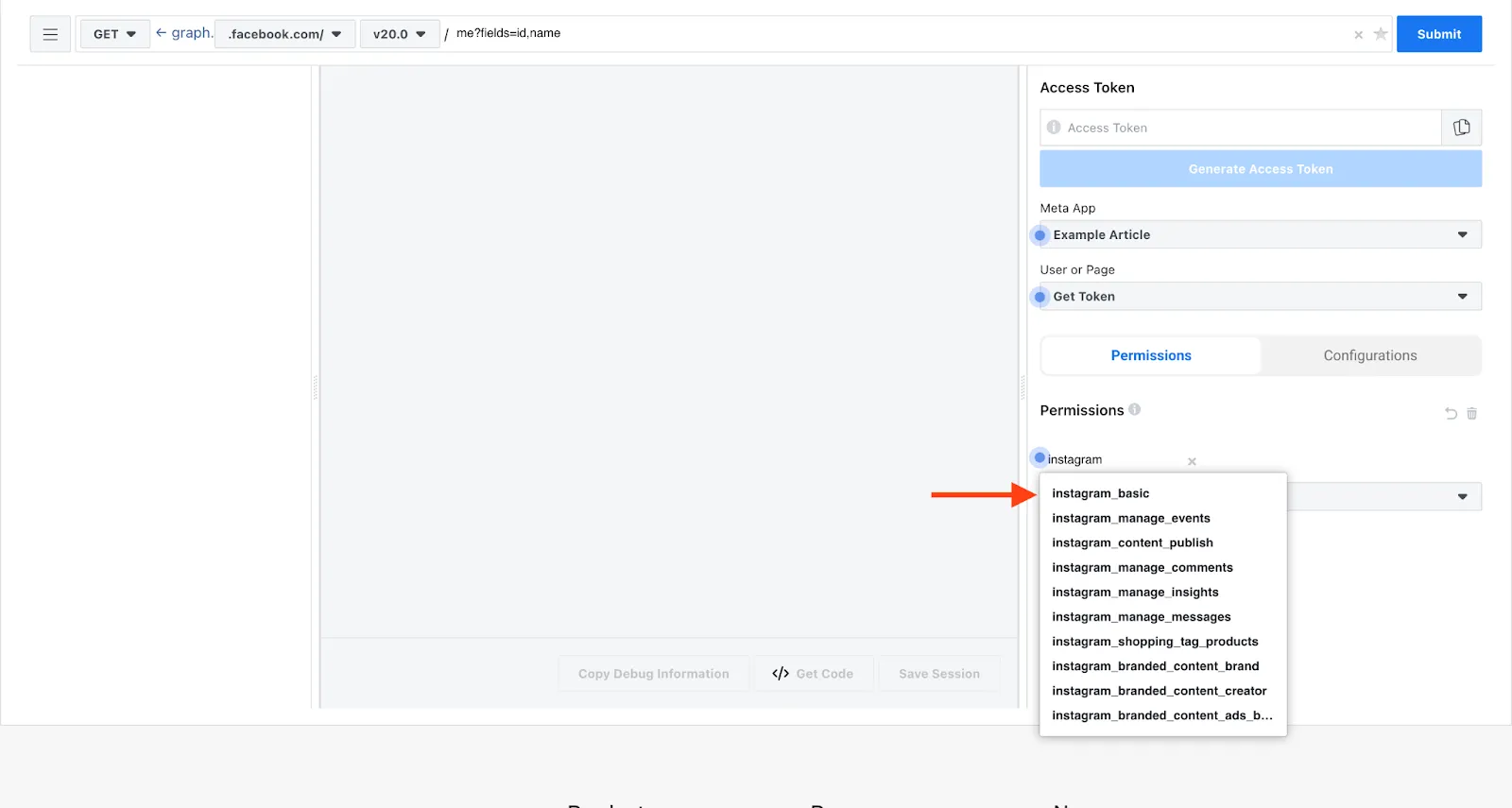Open the hamburger menu sidebar
Viewport: 1512px width, 808px height.
tap(50, 34)
